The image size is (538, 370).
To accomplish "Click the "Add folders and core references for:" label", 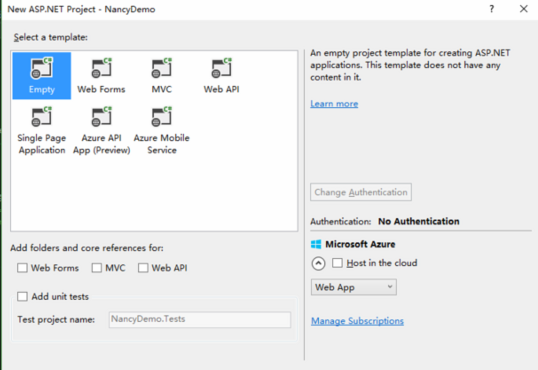I will tap(87, 248).
